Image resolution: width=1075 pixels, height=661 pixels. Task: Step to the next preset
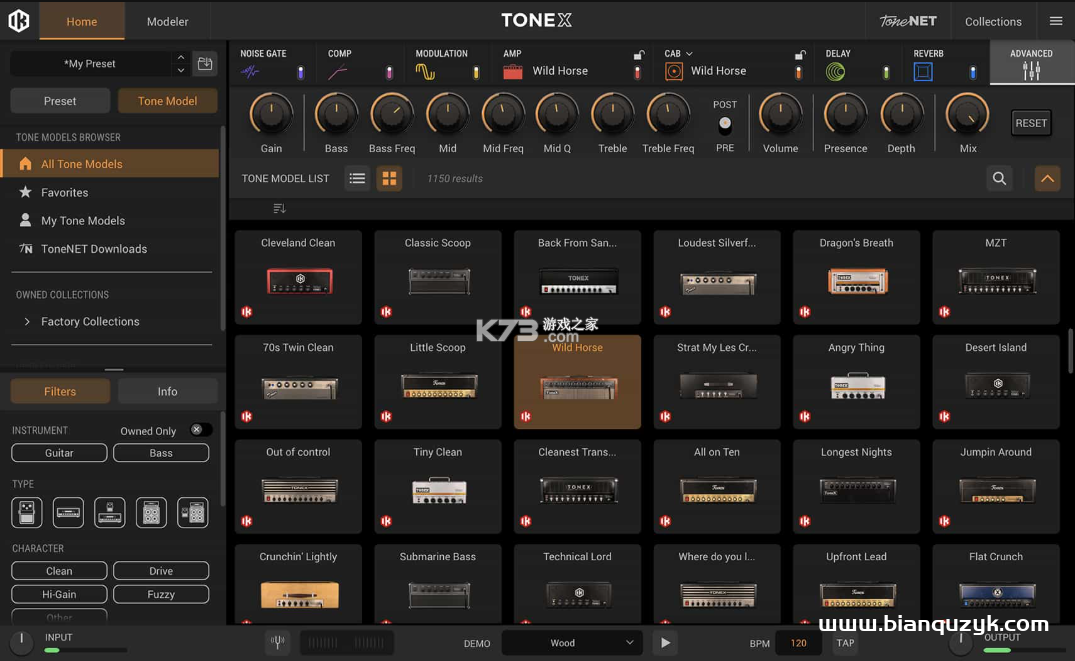(x=181, y=70)
